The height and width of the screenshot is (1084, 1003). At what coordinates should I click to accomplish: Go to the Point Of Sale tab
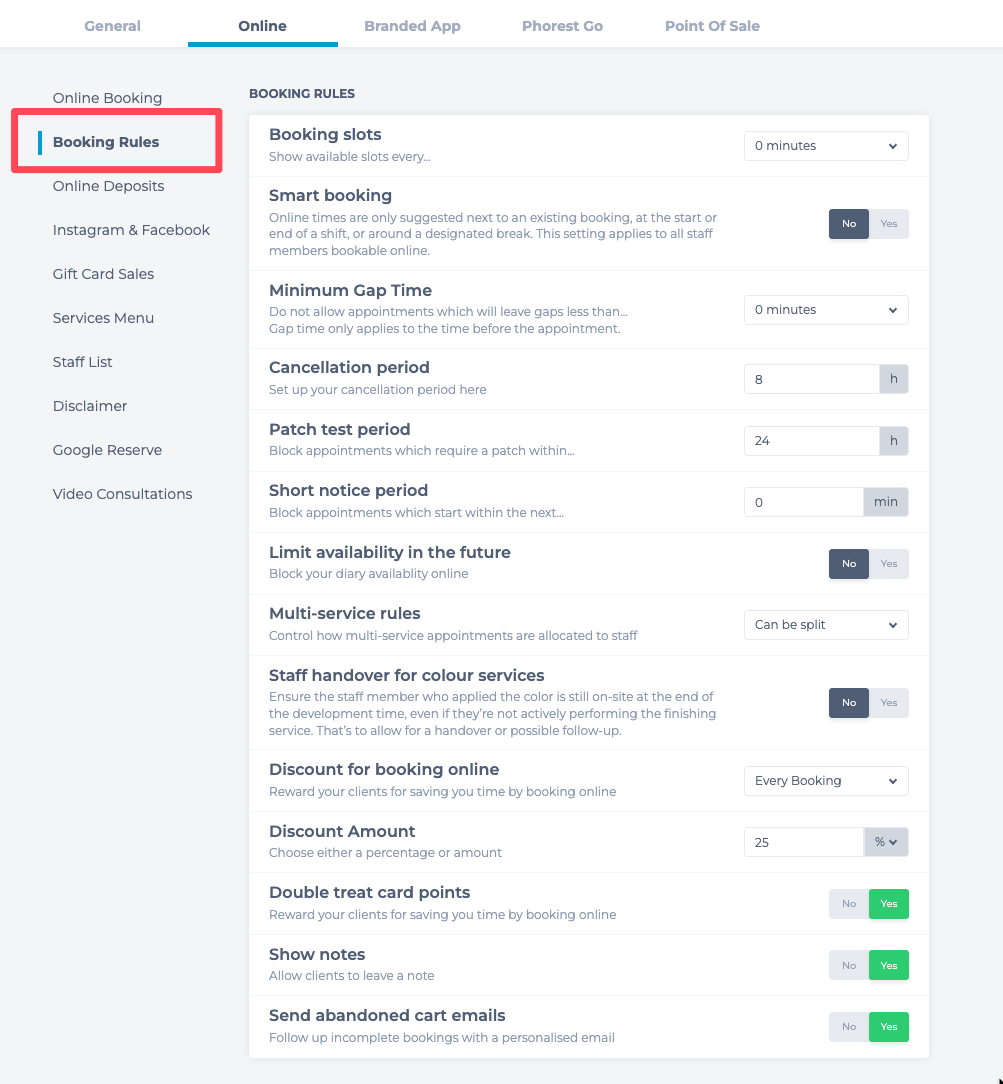pyautogui.click(x=712, y=26)
